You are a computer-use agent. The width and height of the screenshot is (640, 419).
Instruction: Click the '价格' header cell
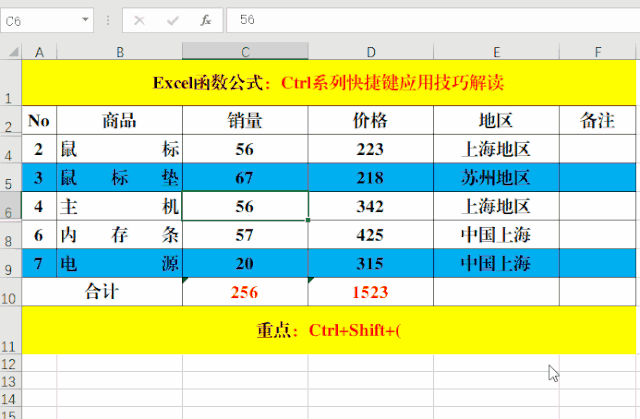(371, 120)
